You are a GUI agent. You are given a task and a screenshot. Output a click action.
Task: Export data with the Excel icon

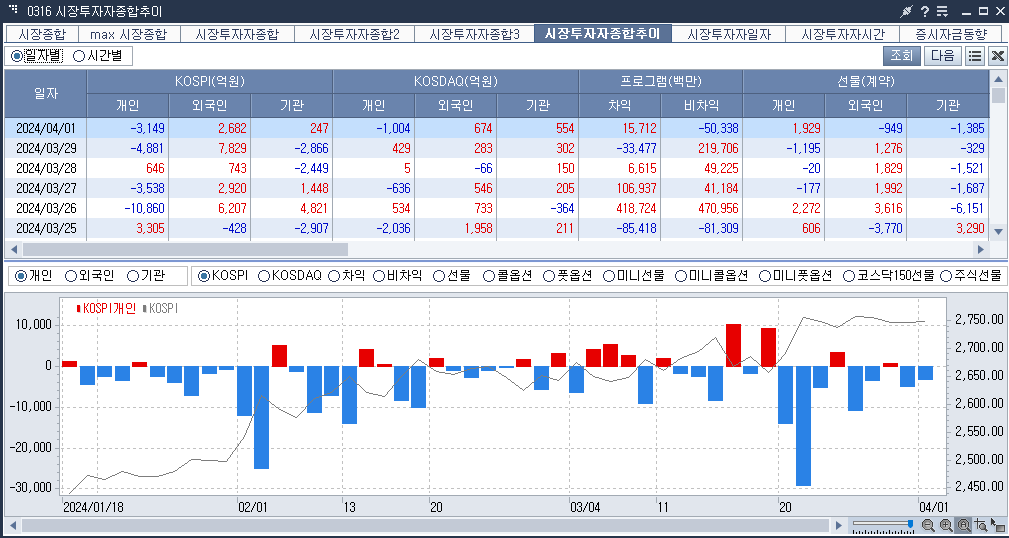pyautogui.click(x=997, y=56)
